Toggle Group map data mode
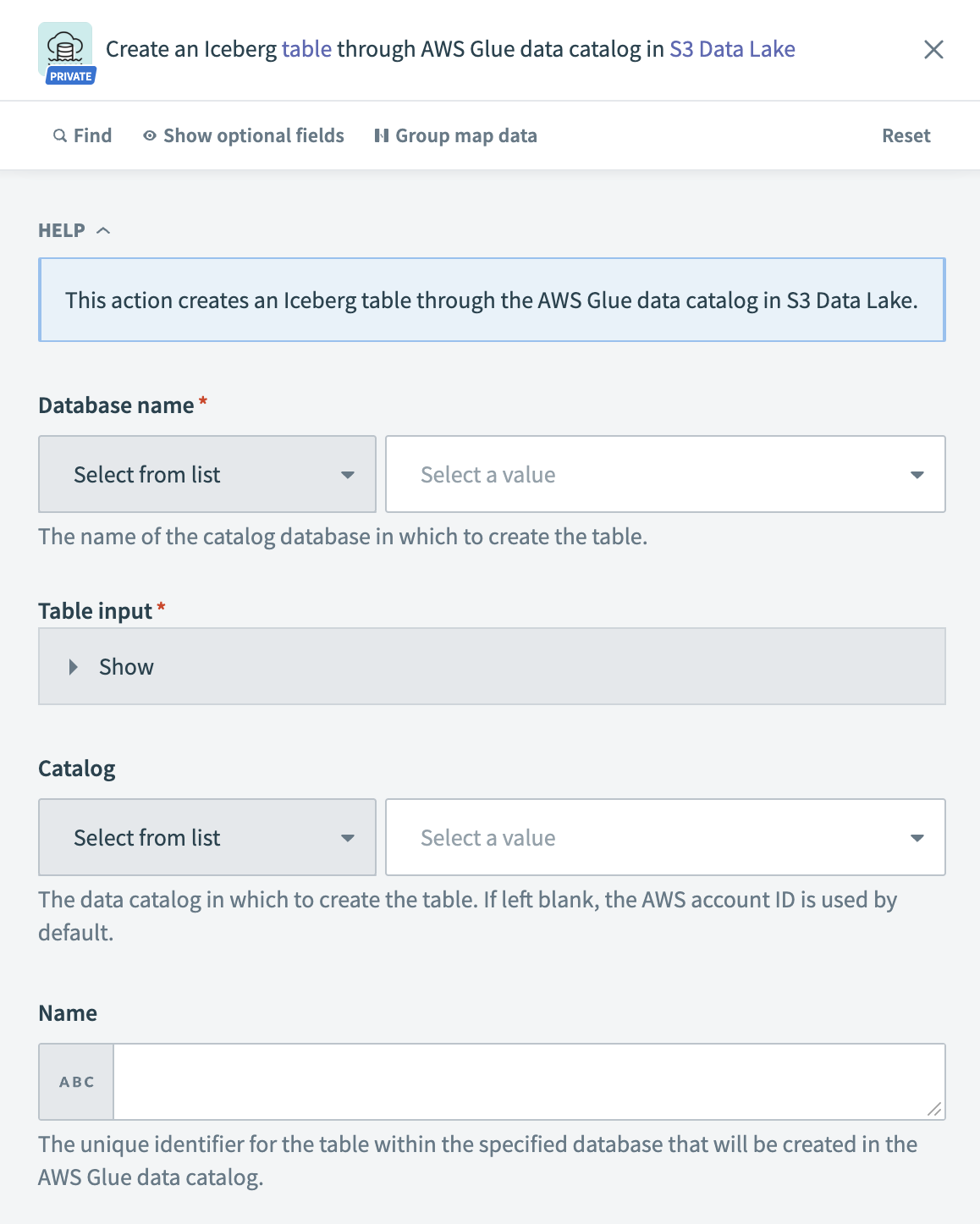Image resolution: width=980 pixels, height=1224 pixels. coord(465,135)
